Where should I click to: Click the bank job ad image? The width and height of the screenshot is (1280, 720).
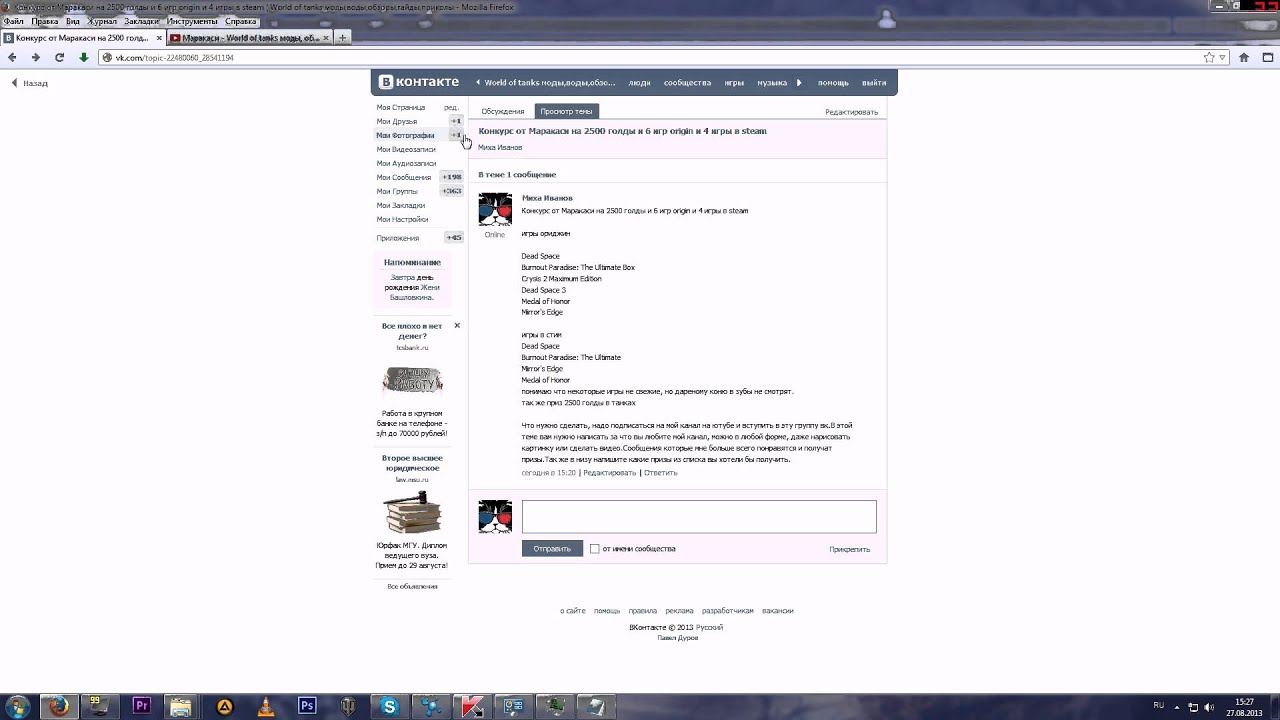[412, 380]
